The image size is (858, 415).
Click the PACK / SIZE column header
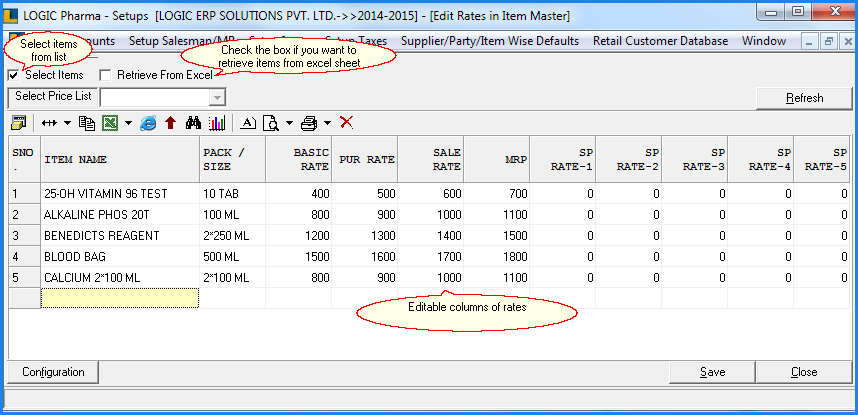pos(233,159)
